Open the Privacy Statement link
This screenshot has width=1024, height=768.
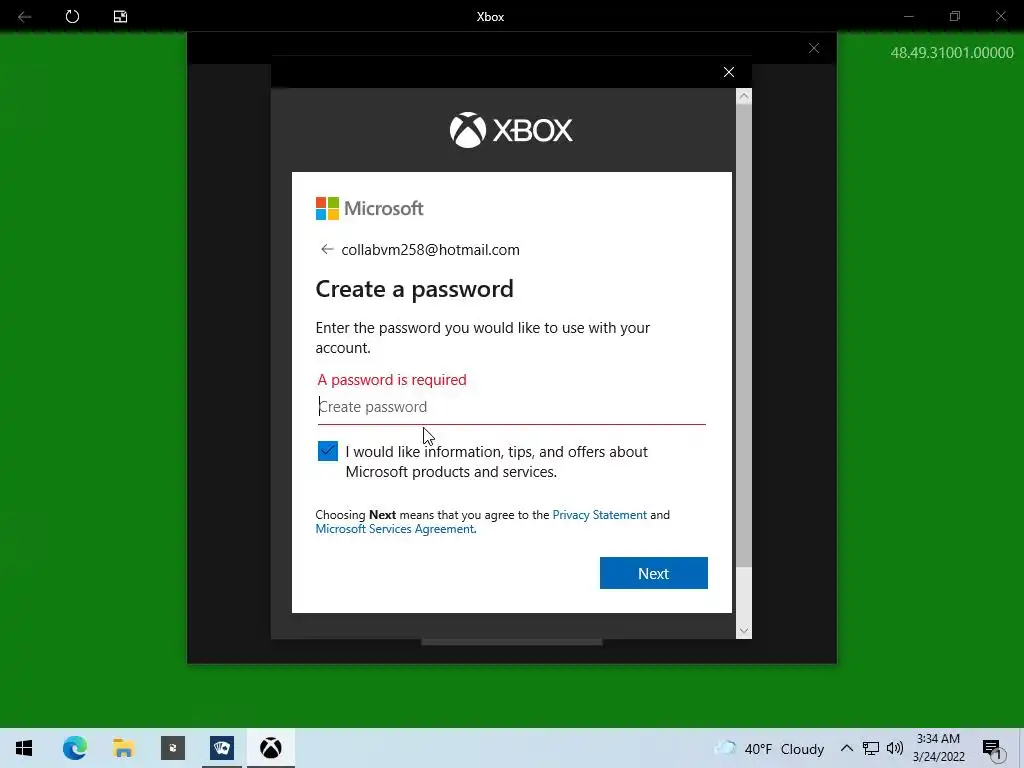point(600,515)
